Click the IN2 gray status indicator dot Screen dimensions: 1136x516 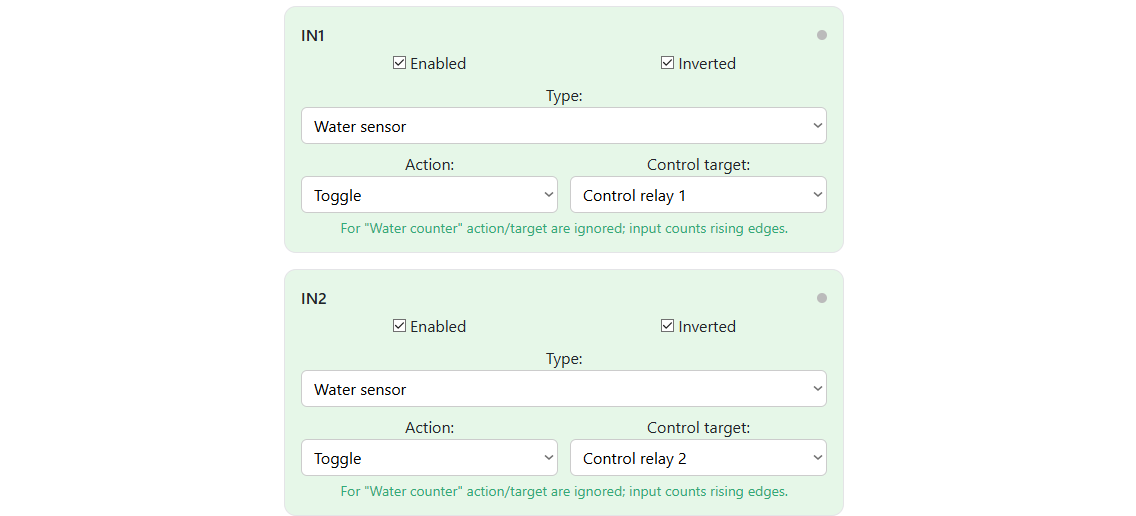click(822, 298)
